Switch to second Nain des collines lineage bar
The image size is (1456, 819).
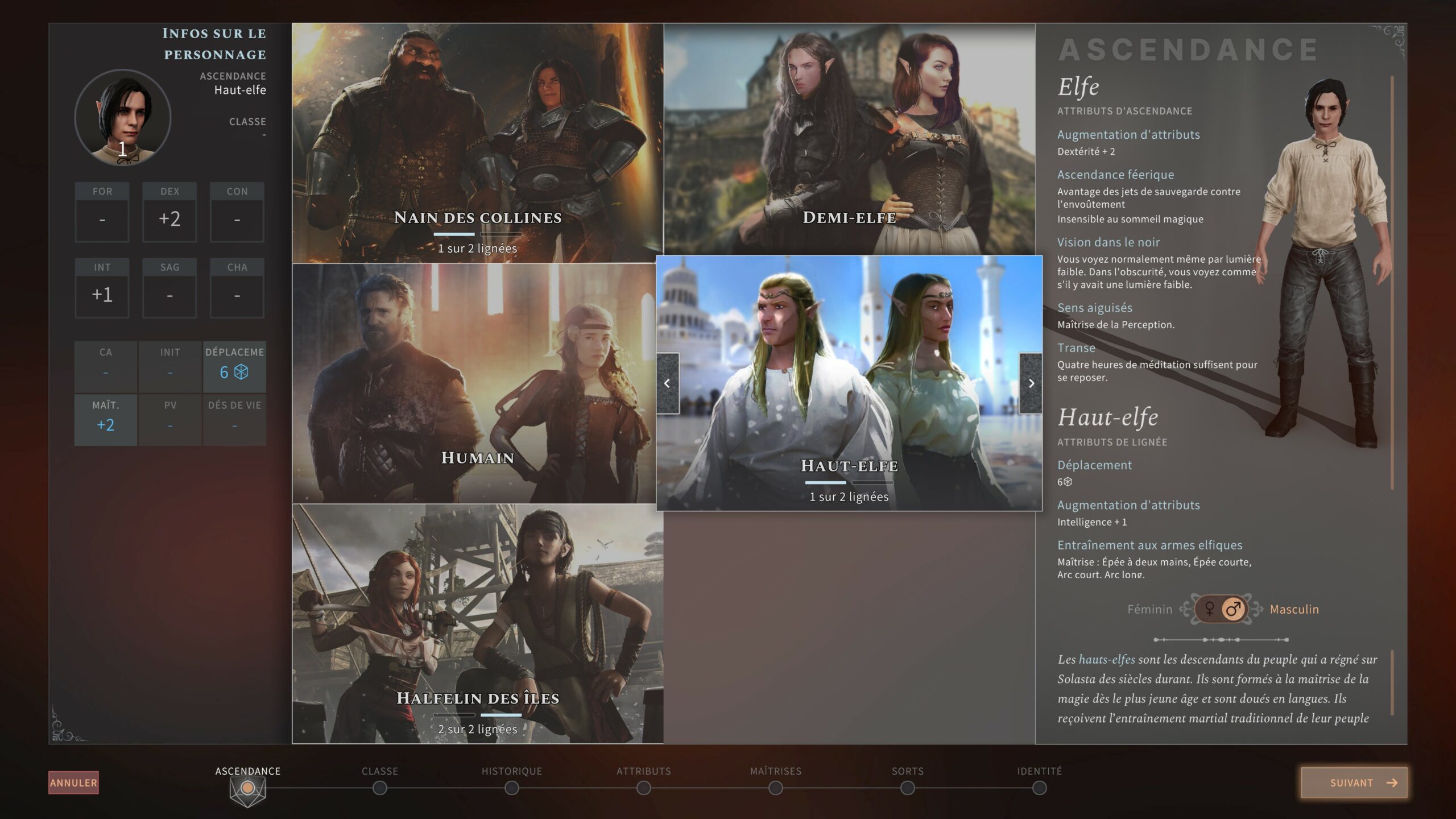tap(501, 234)
